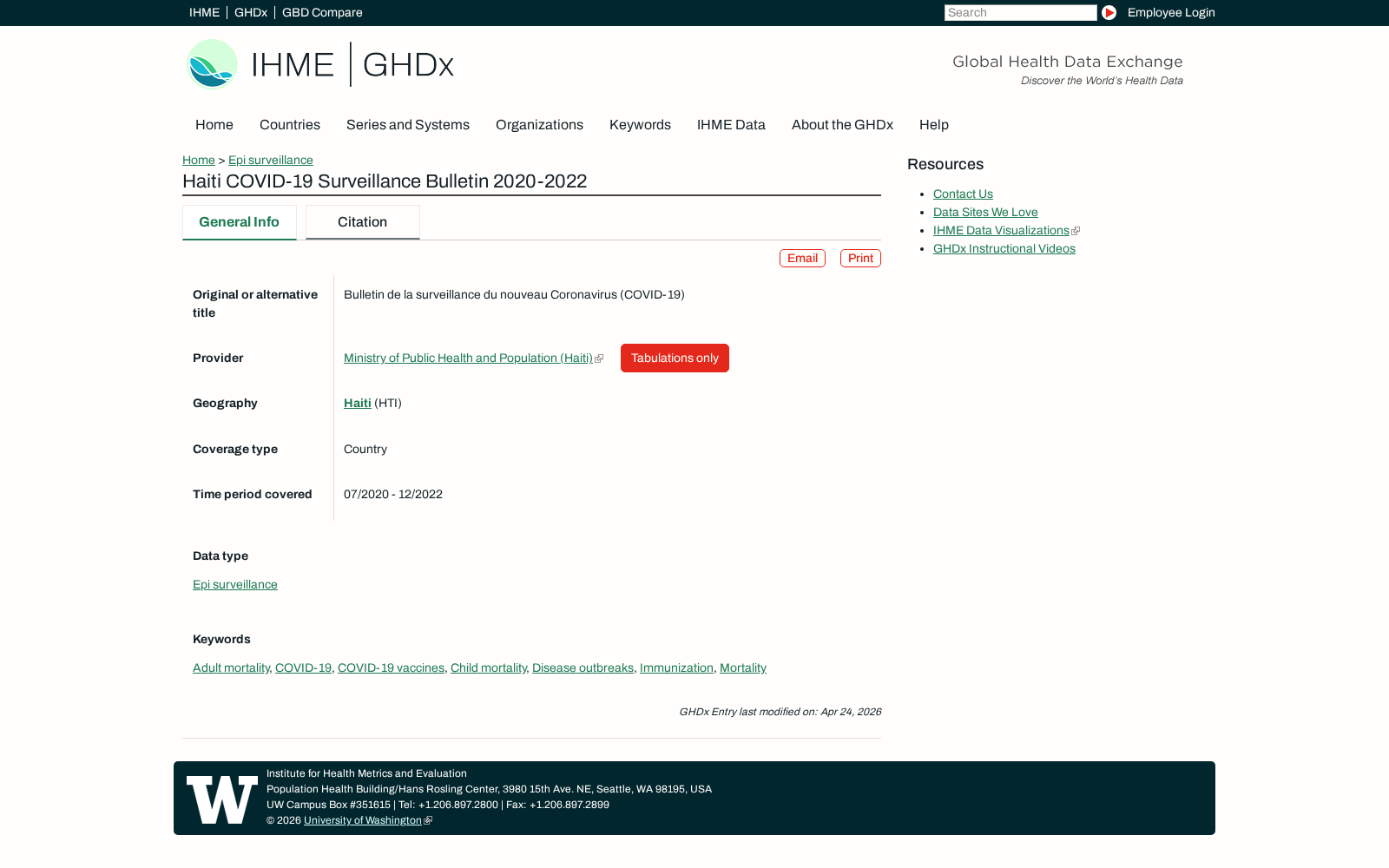Open the IHME Data menu

click(731, 125)
